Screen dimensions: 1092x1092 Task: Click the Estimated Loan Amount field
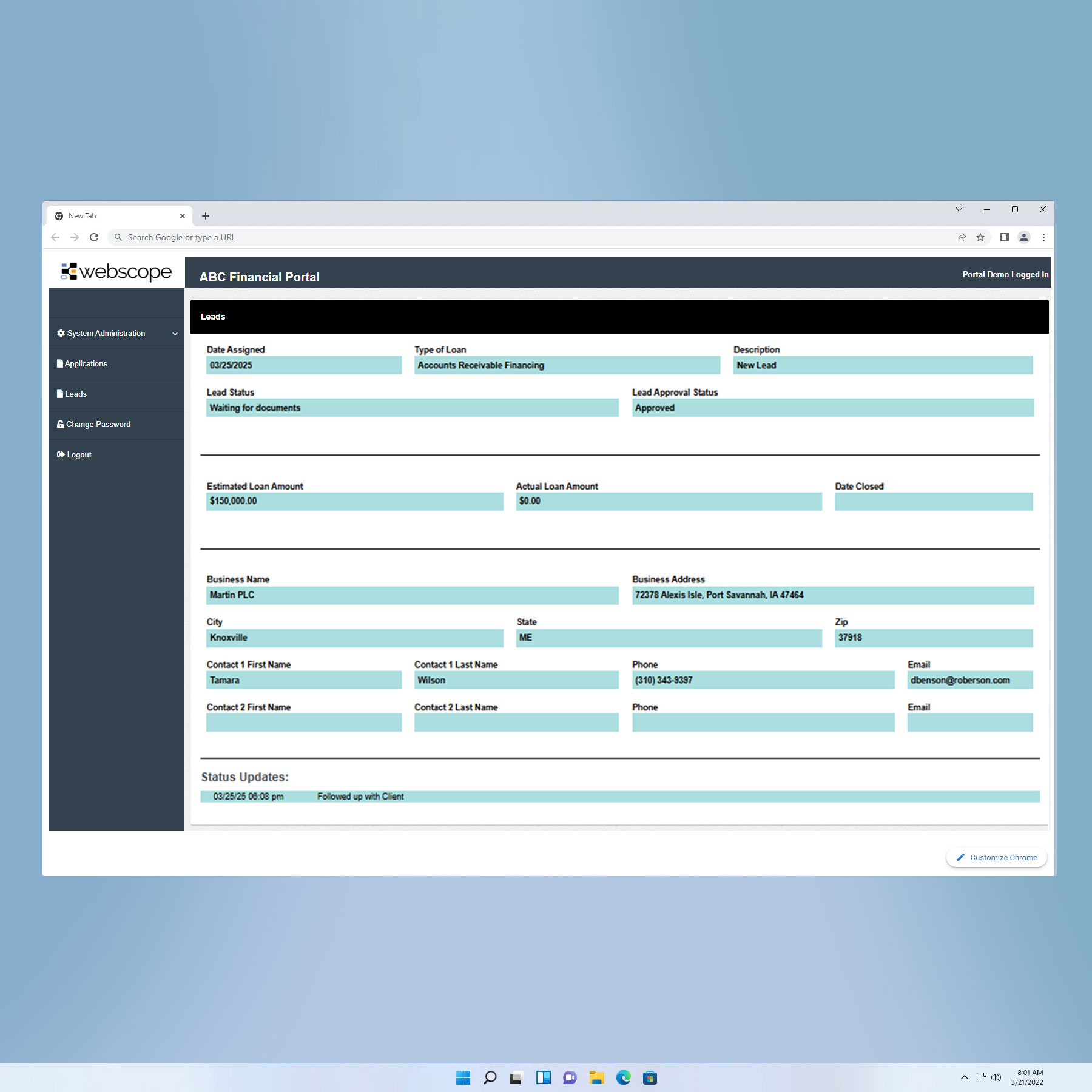[x=354, y=501]
